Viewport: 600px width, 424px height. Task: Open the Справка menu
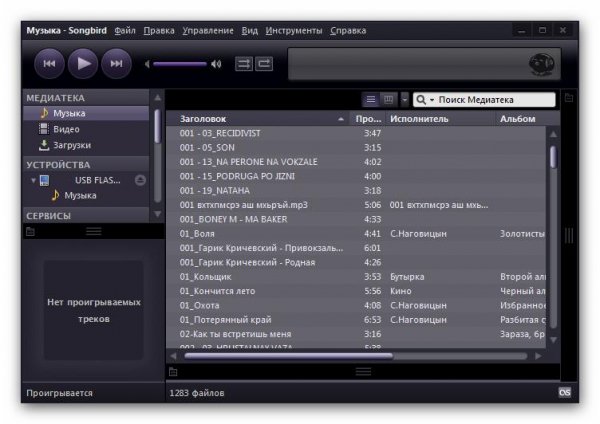tap(348, 31)
